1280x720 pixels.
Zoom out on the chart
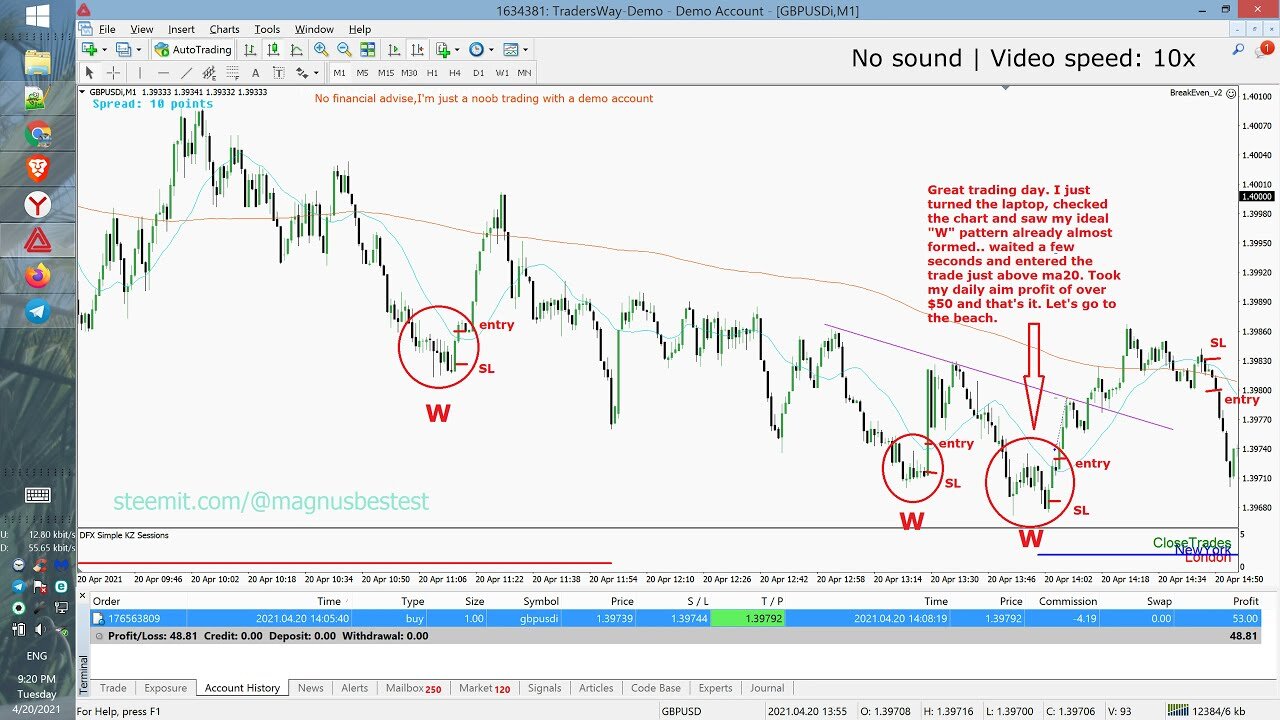(344, 49)
